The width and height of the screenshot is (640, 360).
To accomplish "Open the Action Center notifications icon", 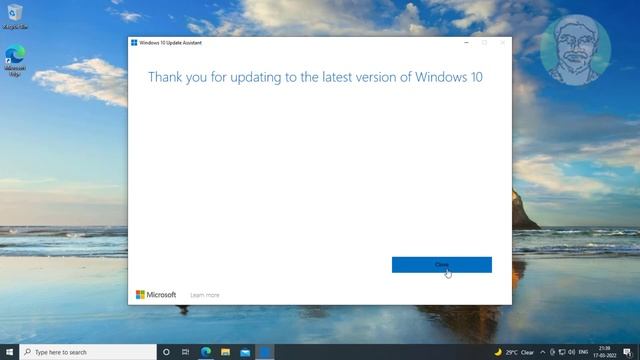I will pos(628,352).
